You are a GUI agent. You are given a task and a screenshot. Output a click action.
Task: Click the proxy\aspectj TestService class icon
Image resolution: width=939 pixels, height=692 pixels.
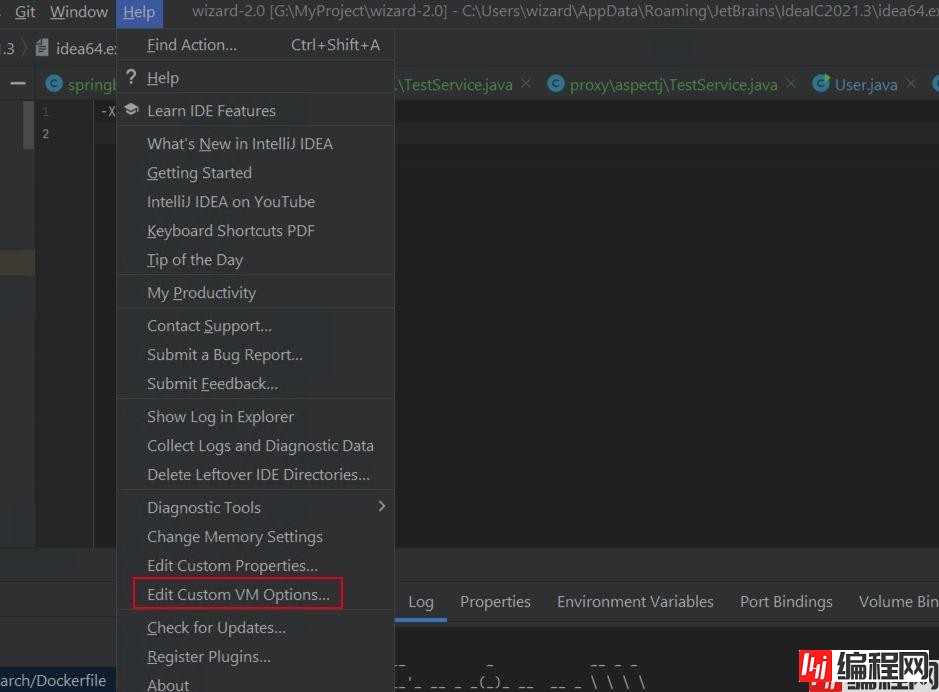pyautogui.click(x=555, y=84)
